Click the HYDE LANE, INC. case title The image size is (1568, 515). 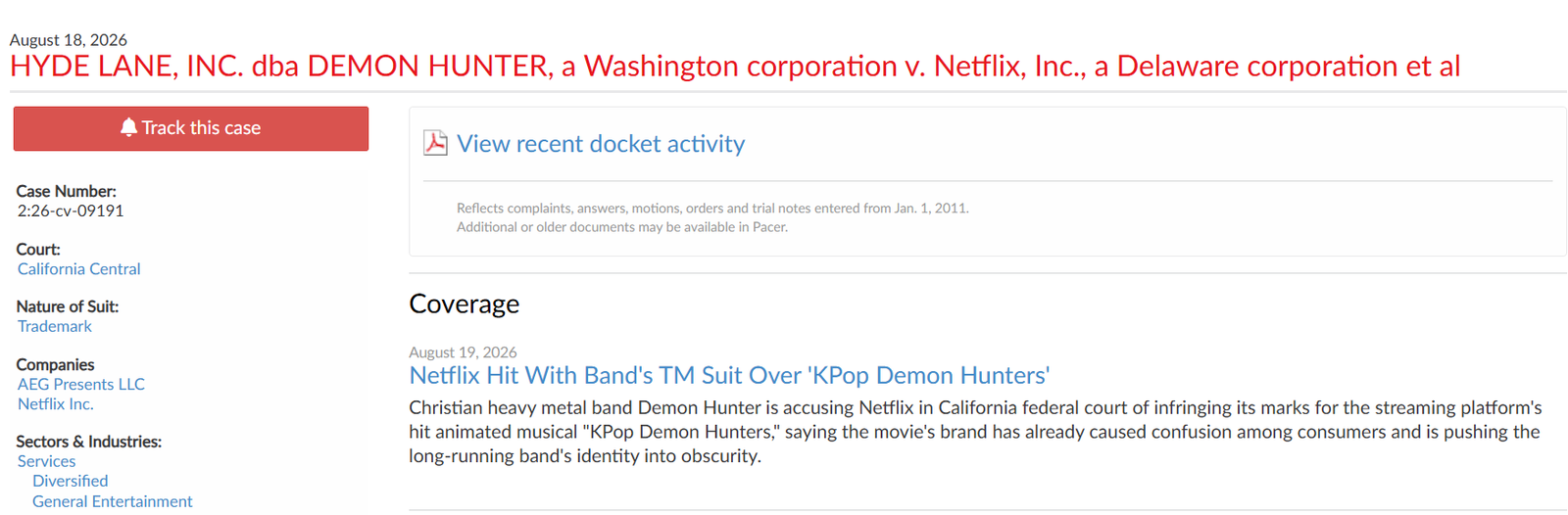pos(735,66)
